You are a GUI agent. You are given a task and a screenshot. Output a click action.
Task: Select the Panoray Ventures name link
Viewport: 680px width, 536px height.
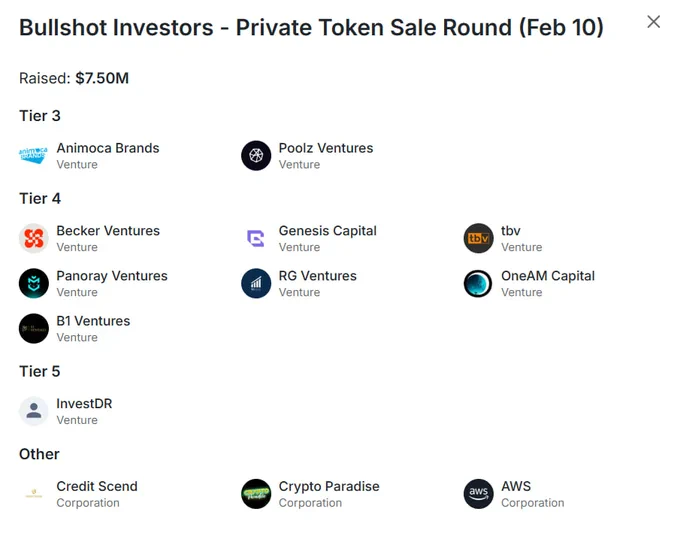point(112,276)
